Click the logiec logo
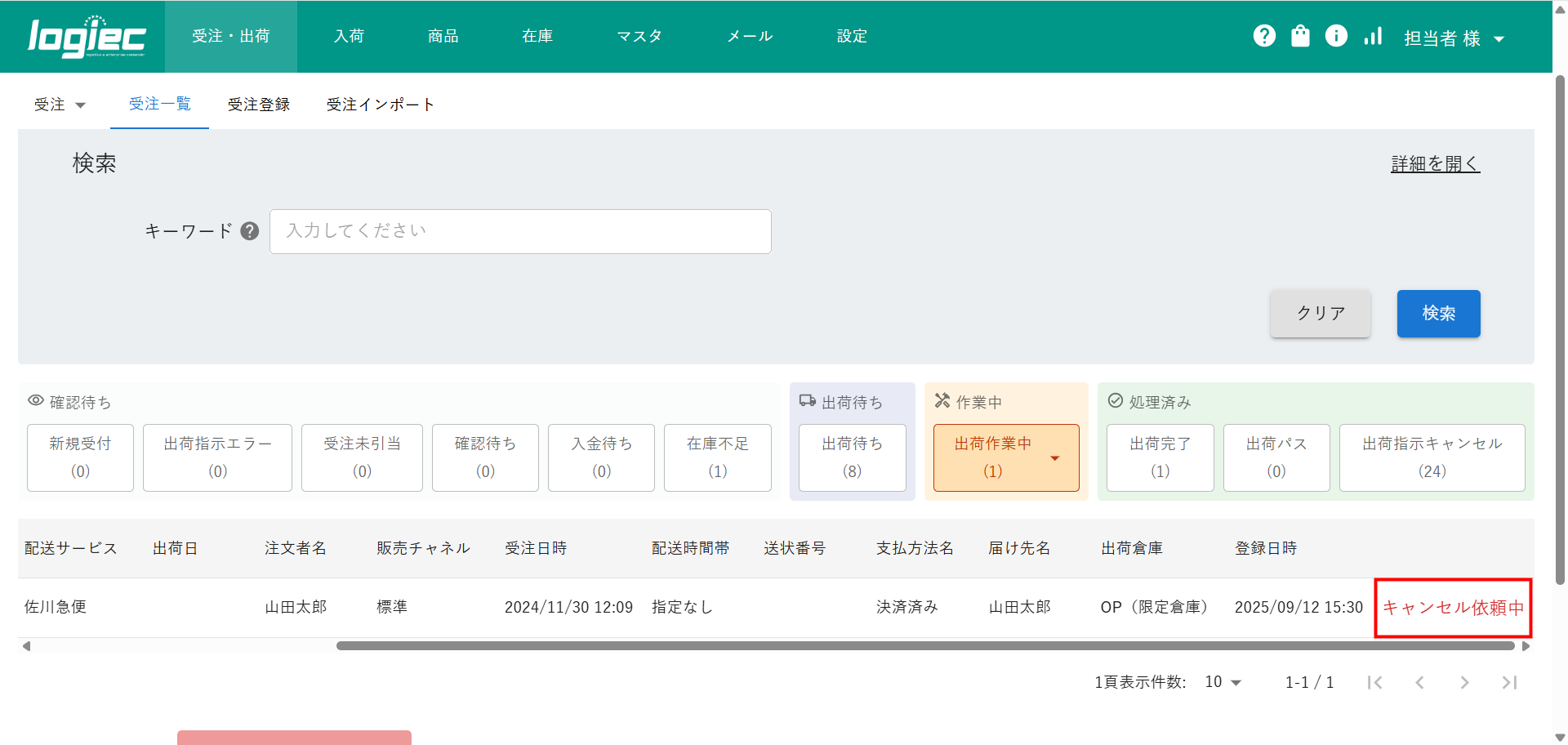Viewport: 1568px width, 745px height. coord(87,37)
